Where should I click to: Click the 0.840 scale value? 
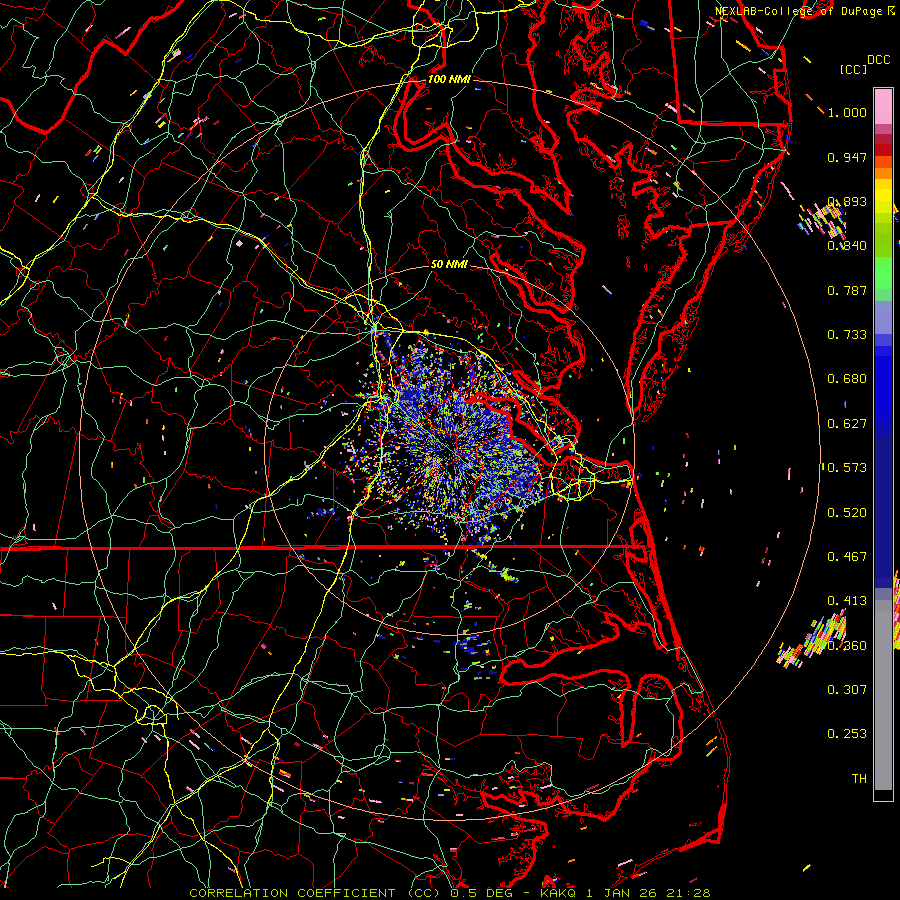tap(847, 246)
